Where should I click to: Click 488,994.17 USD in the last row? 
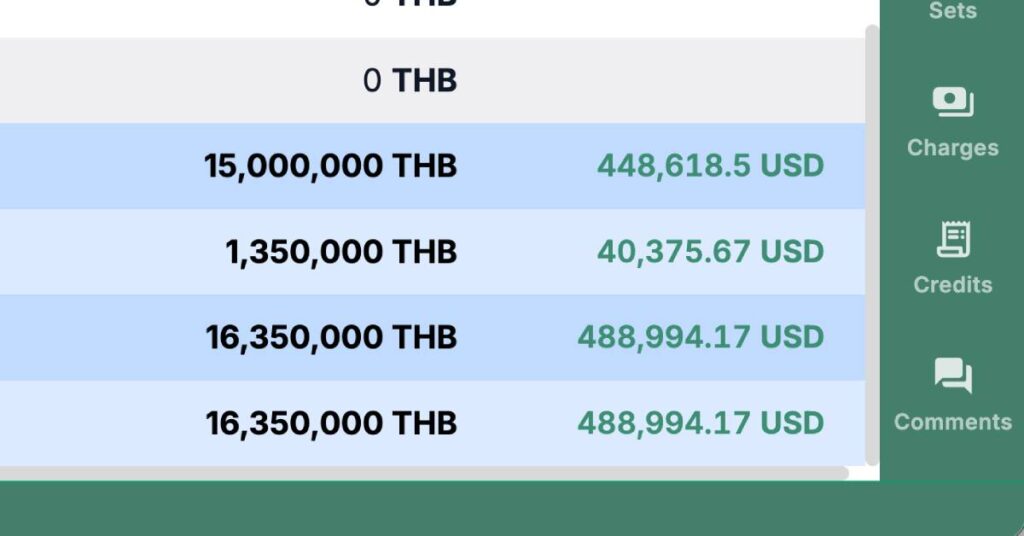701,423
